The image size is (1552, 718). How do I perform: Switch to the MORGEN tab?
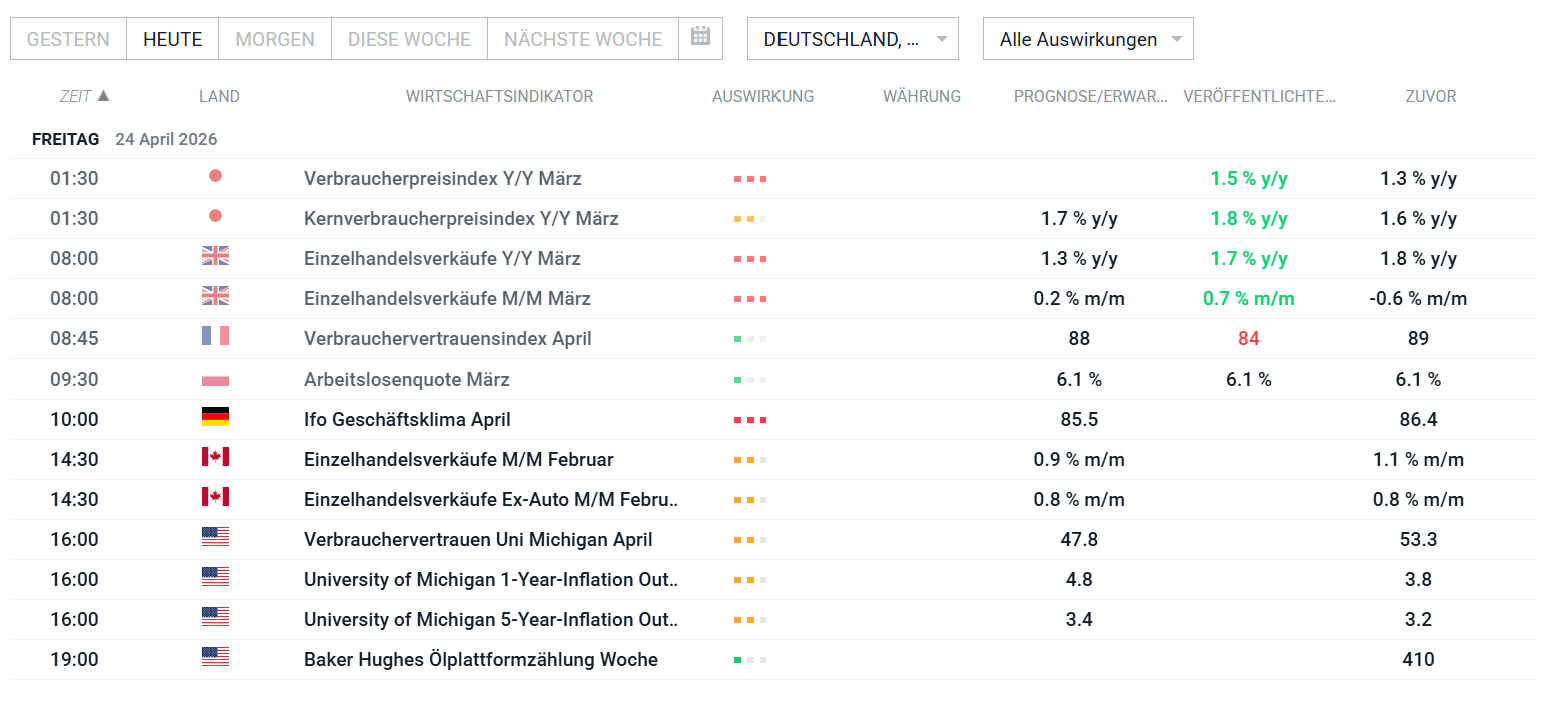click(275, 38)
